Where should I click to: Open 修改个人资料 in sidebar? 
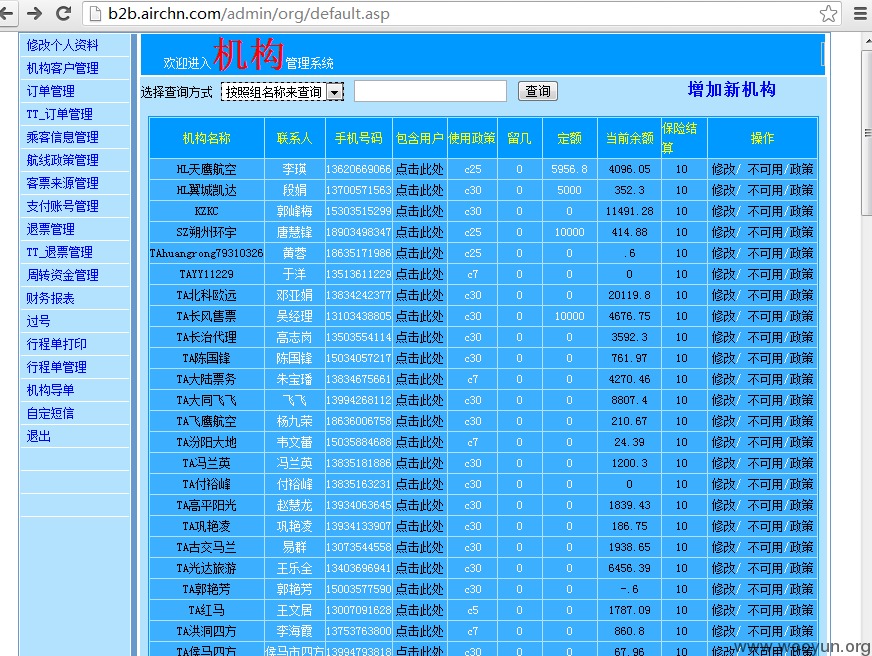[x=62, y=45]
